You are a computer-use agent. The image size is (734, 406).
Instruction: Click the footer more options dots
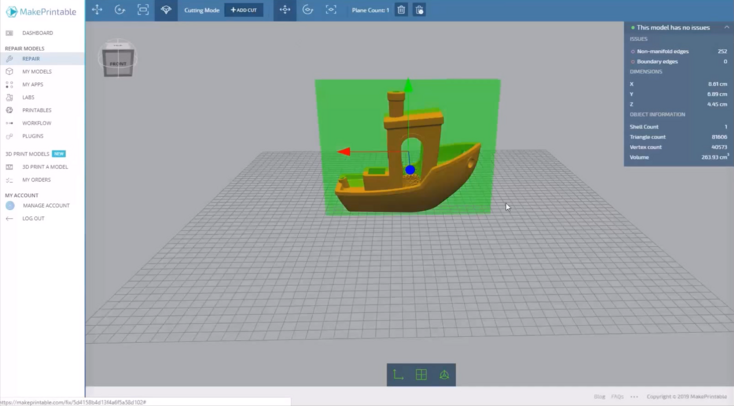click(634, 397)
